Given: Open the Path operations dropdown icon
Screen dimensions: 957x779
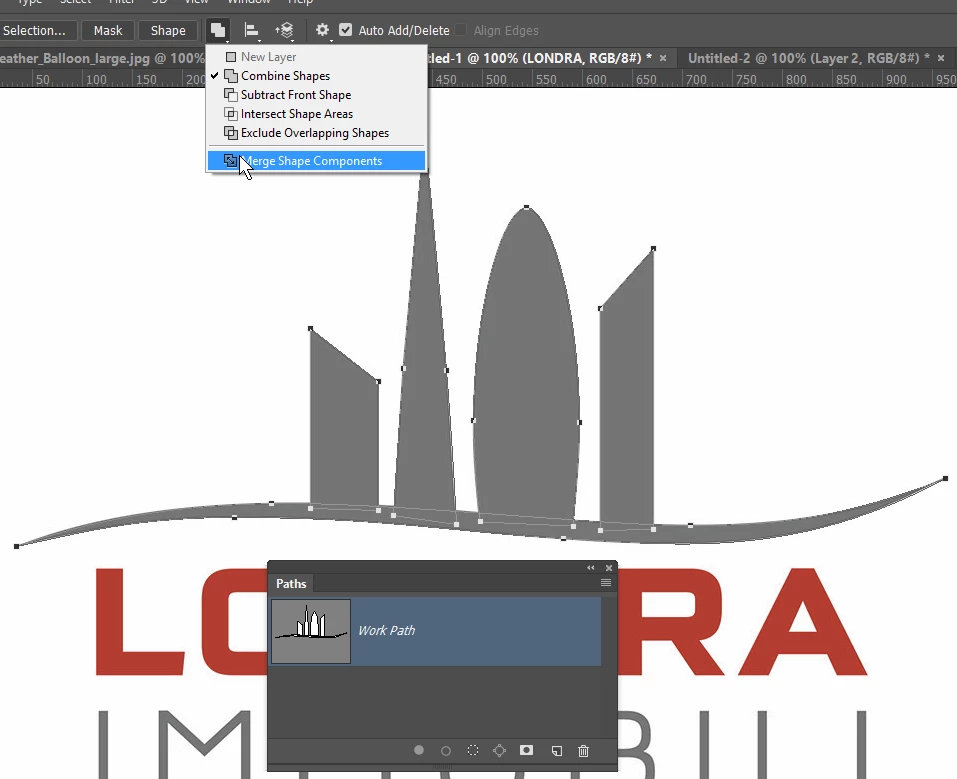Looking at the screenshot, I should click(x=218, y=30).
